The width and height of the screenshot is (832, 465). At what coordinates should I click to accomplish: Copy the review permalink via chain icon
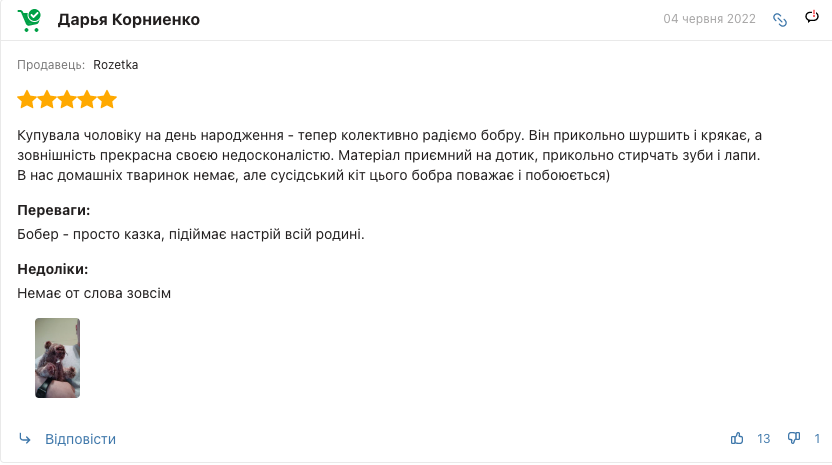779,20
